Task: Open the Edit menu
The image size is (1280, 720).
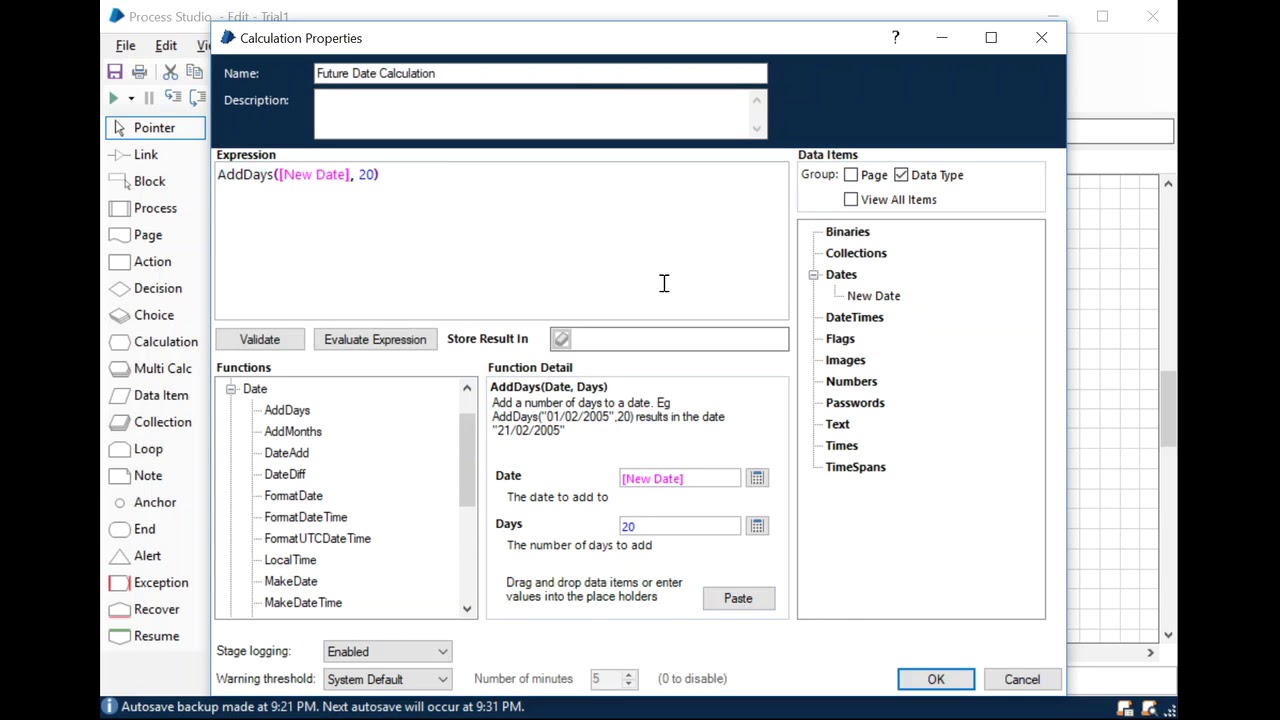Action: pos(166,46)
